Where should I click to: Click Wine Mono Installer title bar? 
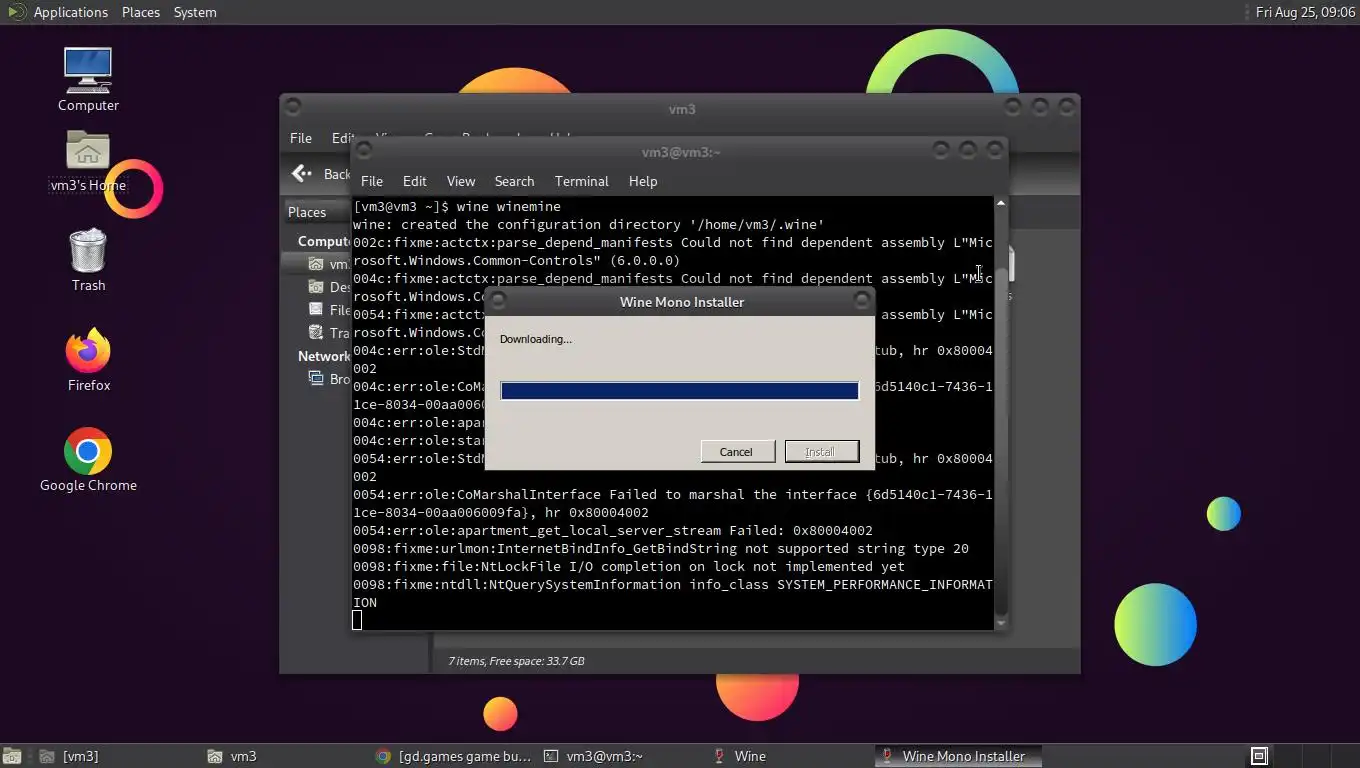click(x=681, y=301)
